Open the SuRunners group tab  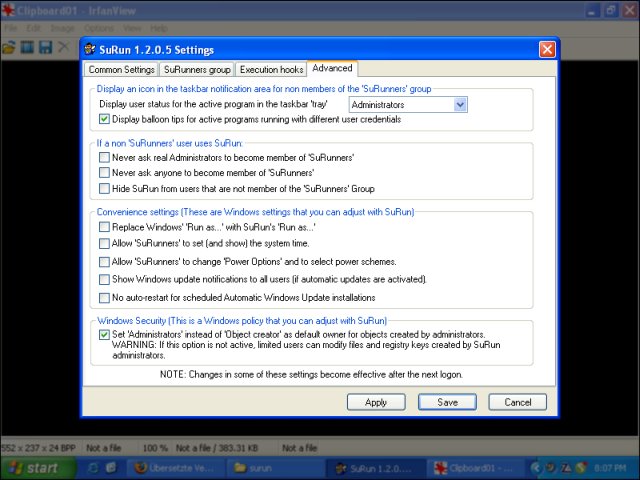click(197, 70)
